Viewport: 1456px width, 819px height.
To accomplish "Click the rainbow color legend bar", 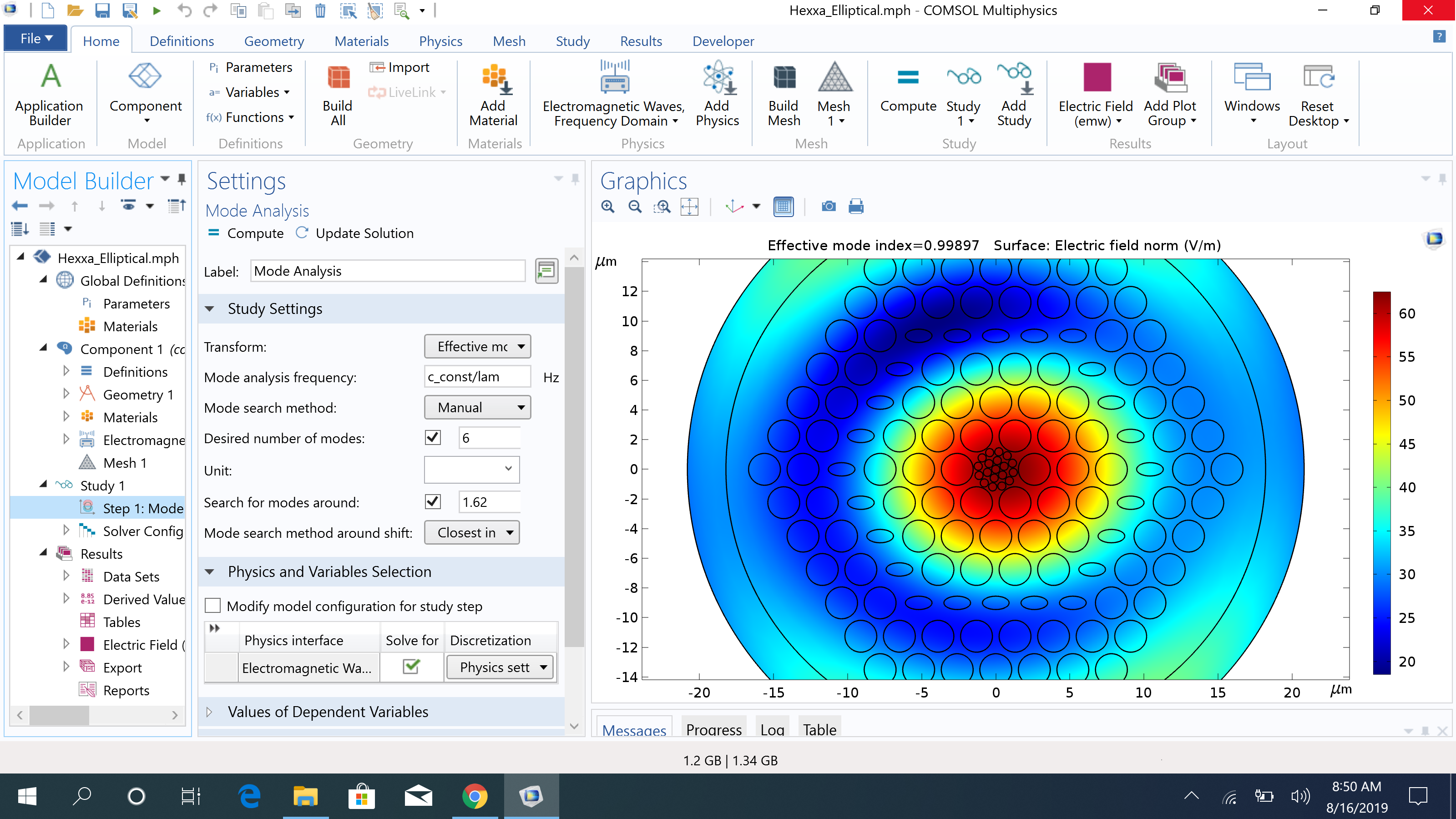I will click(x=1381, y=483).
